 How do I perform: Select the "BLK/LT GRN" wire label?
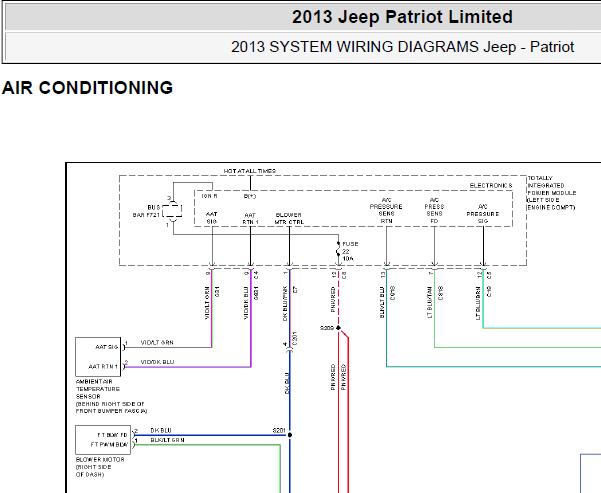tap(167, 440)
